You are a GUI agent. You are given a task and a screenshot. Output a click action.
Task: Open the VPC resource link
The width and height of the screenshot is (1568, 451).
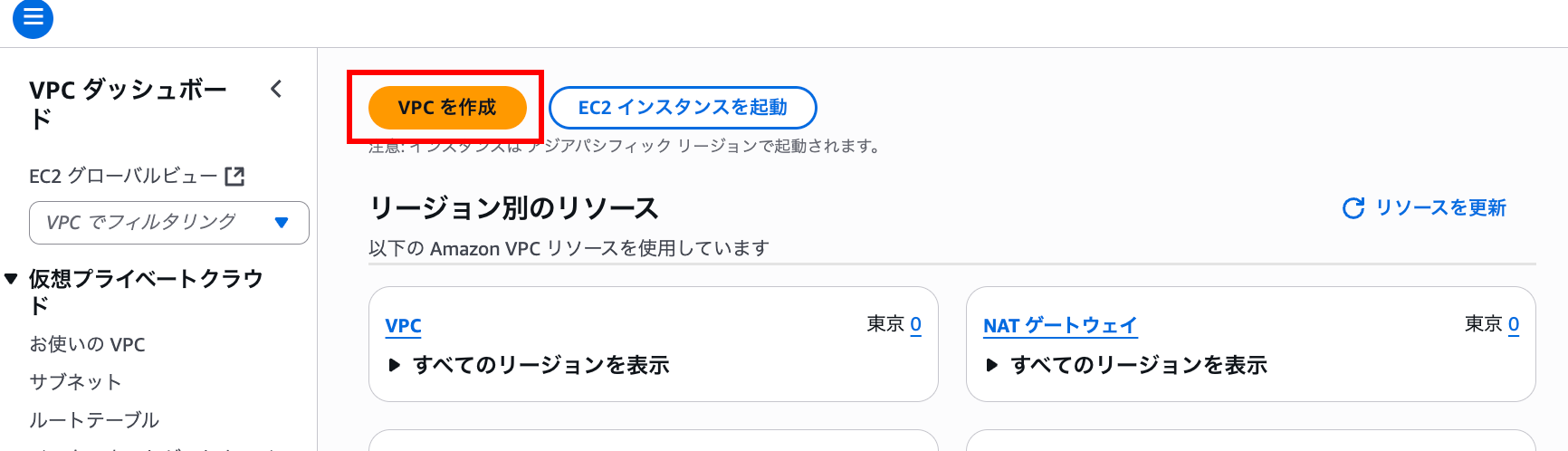pos(404,326)
